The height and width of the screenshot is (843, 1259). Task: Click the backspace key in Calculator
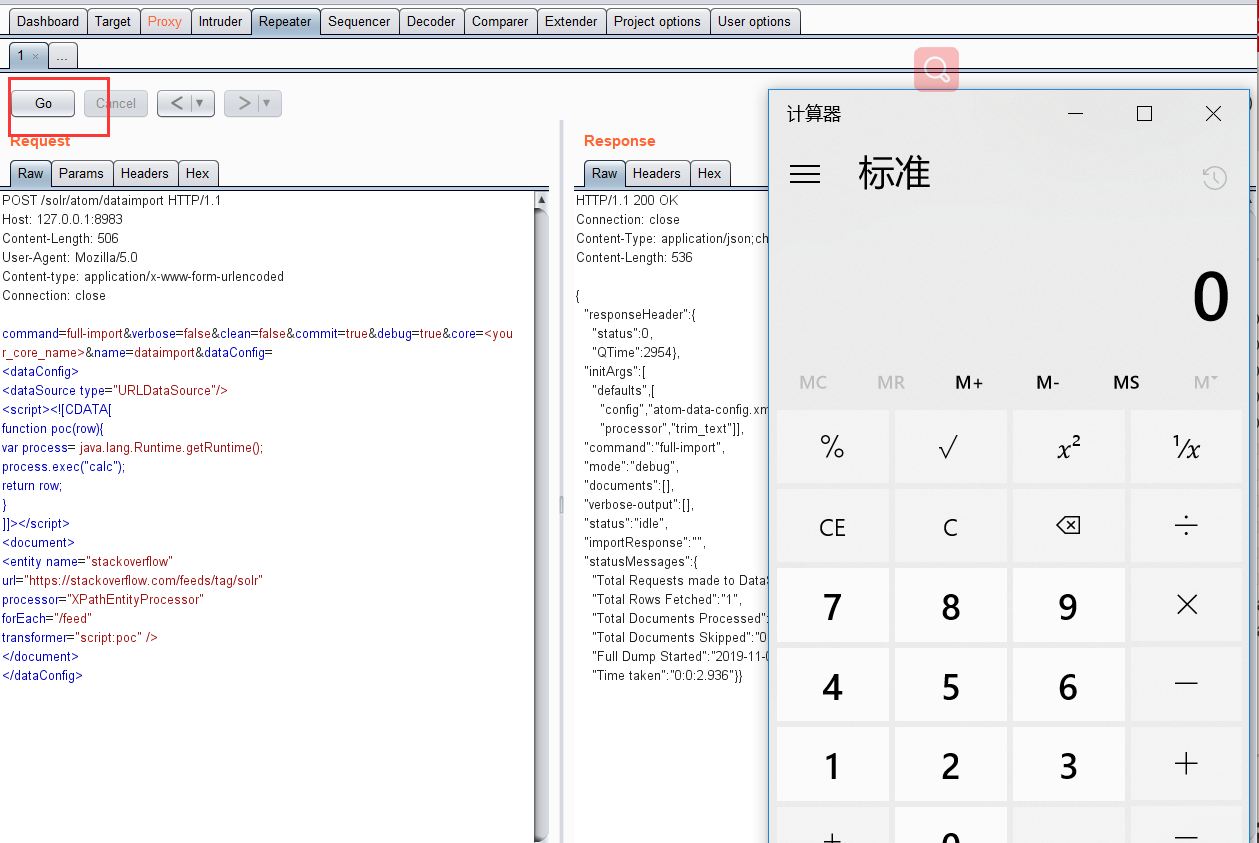pos(1068,526)
